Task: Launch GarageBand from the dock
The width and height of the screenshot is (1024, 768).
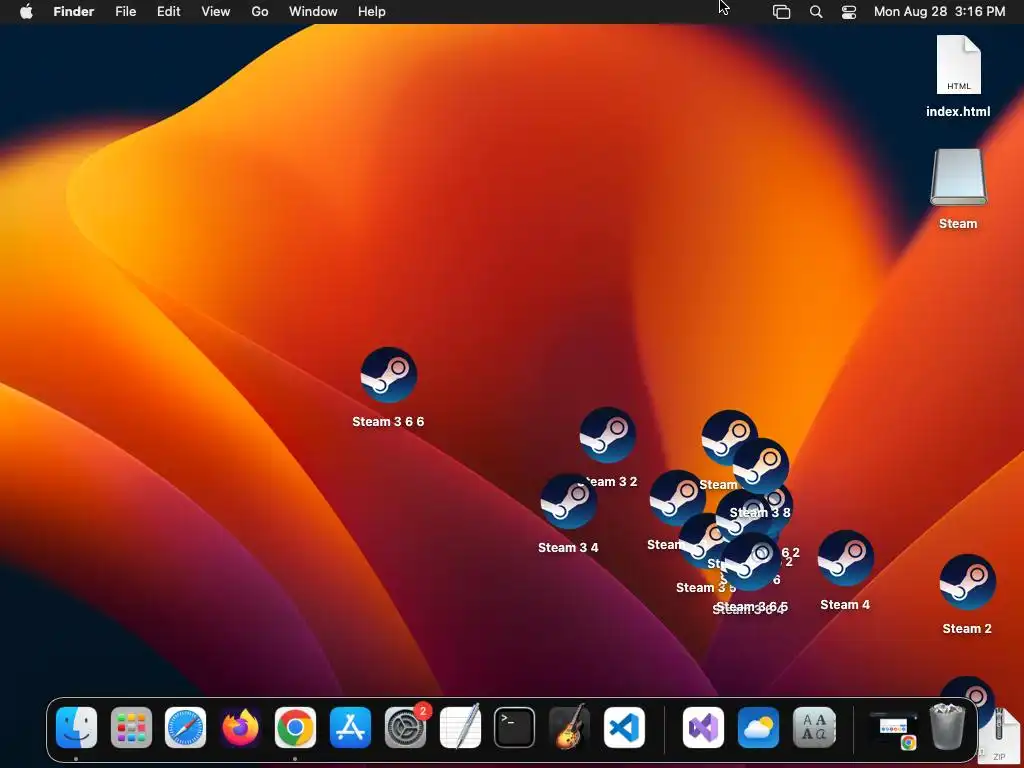Action: click(569, 727)
